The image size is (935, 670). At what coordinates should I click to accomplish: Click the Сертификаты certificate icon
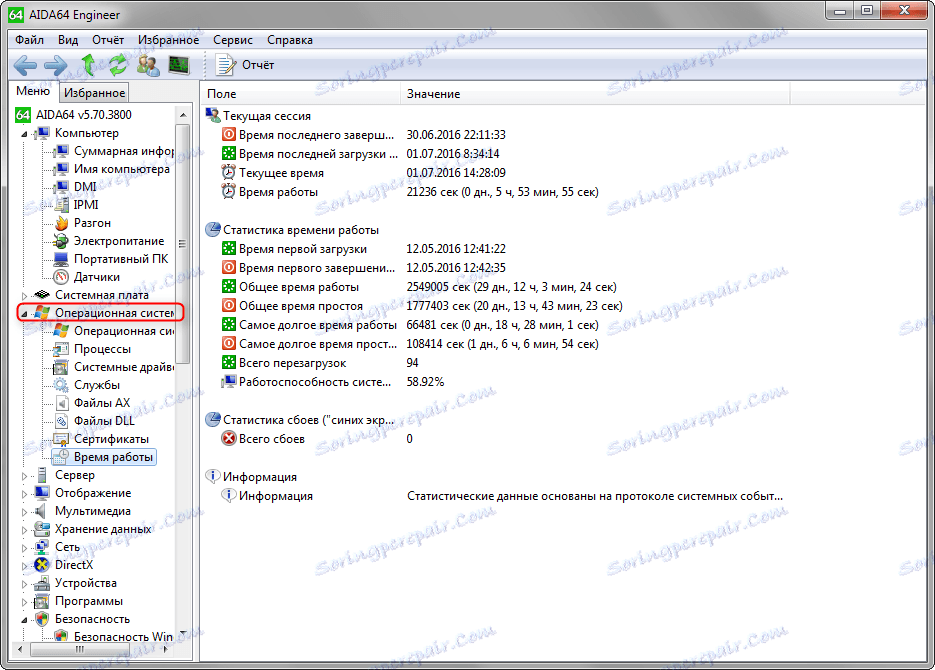pos(61,439)
